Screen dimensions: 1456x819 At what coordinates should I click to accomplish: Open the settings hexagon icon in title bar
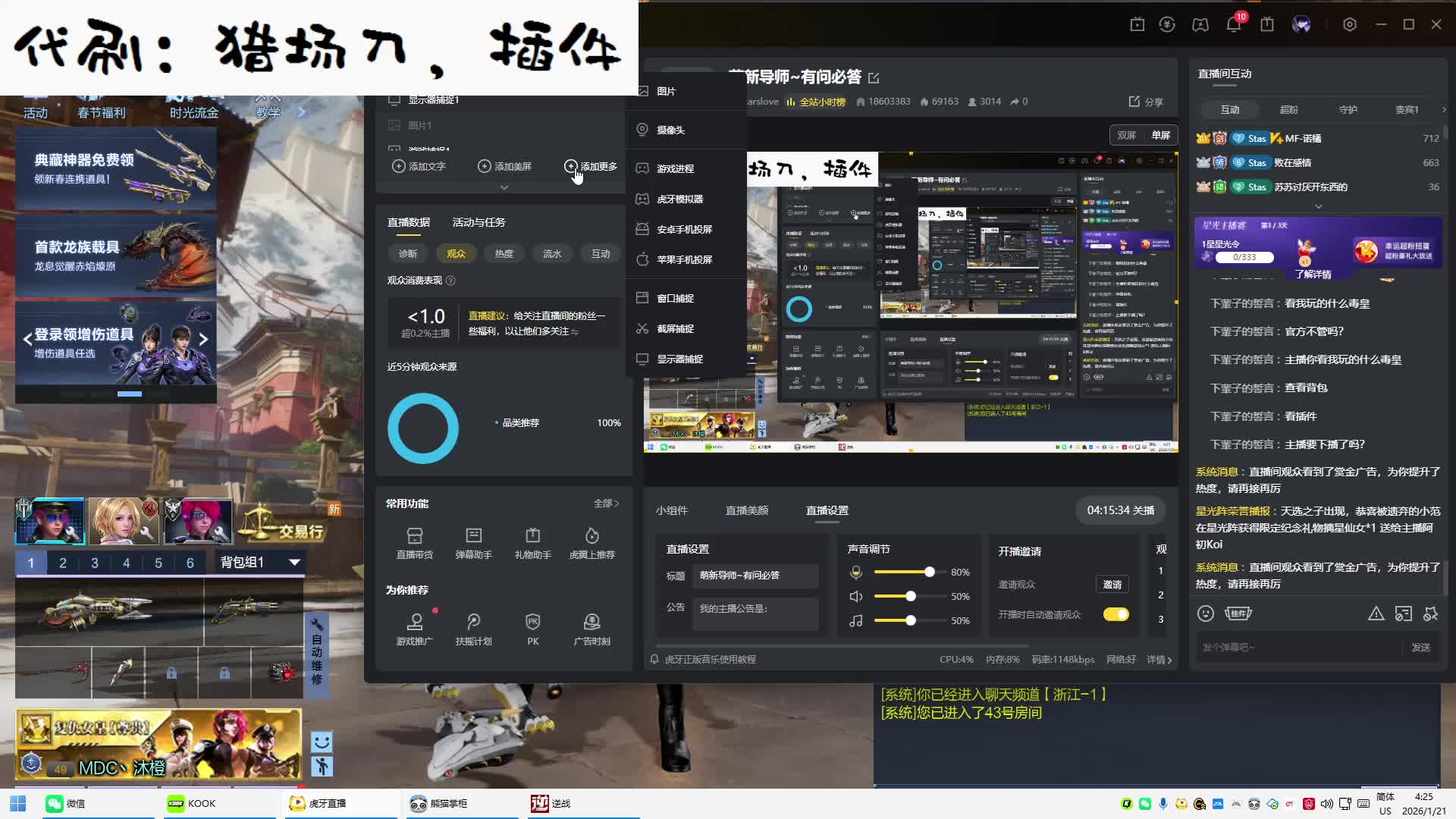(1350, 24)
